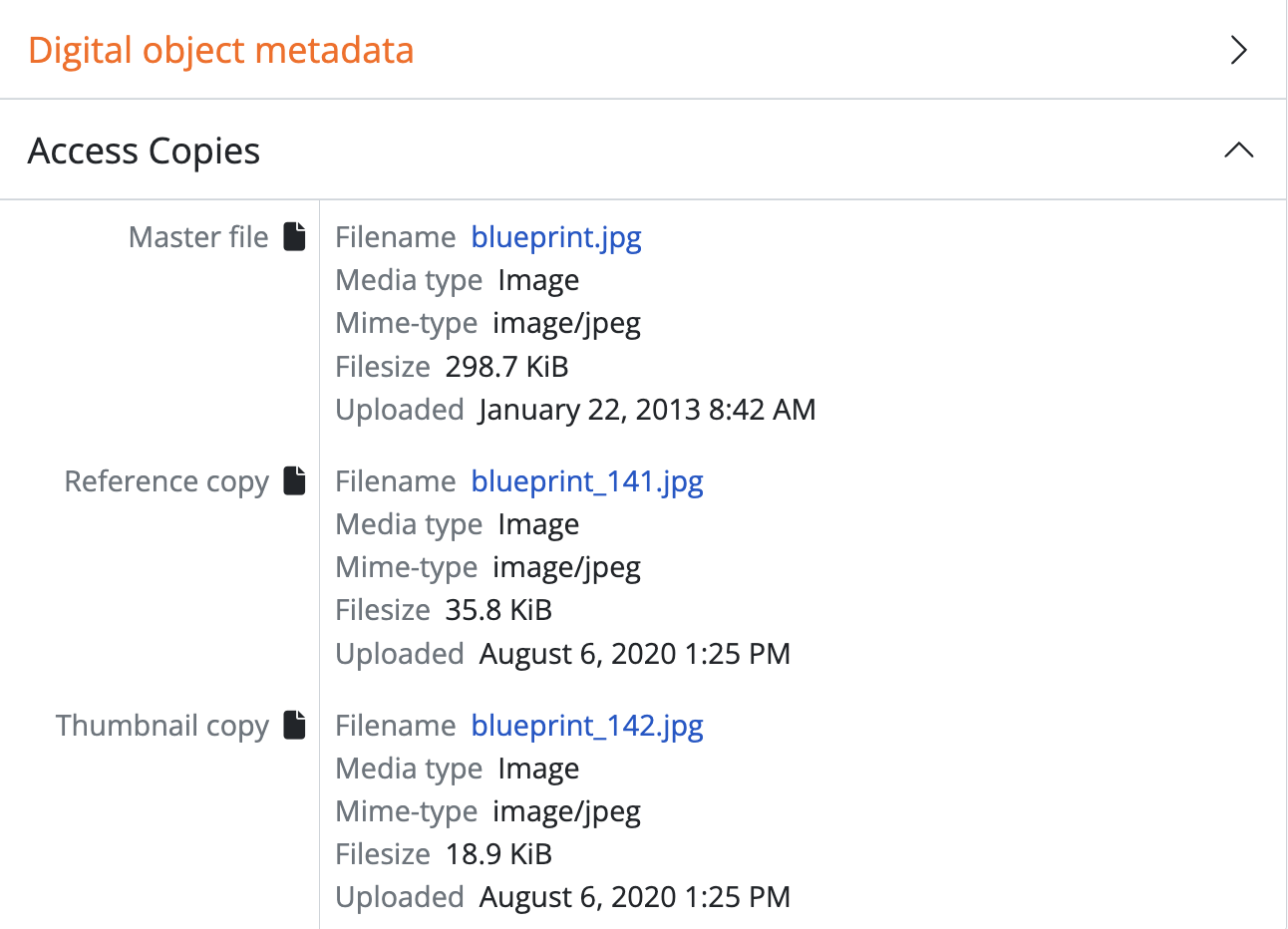This screenshot has width=1288, height=929.
Task: Click the 298.7 KiB filesize value
Action: pyautogui.click(x=506, y=367)
